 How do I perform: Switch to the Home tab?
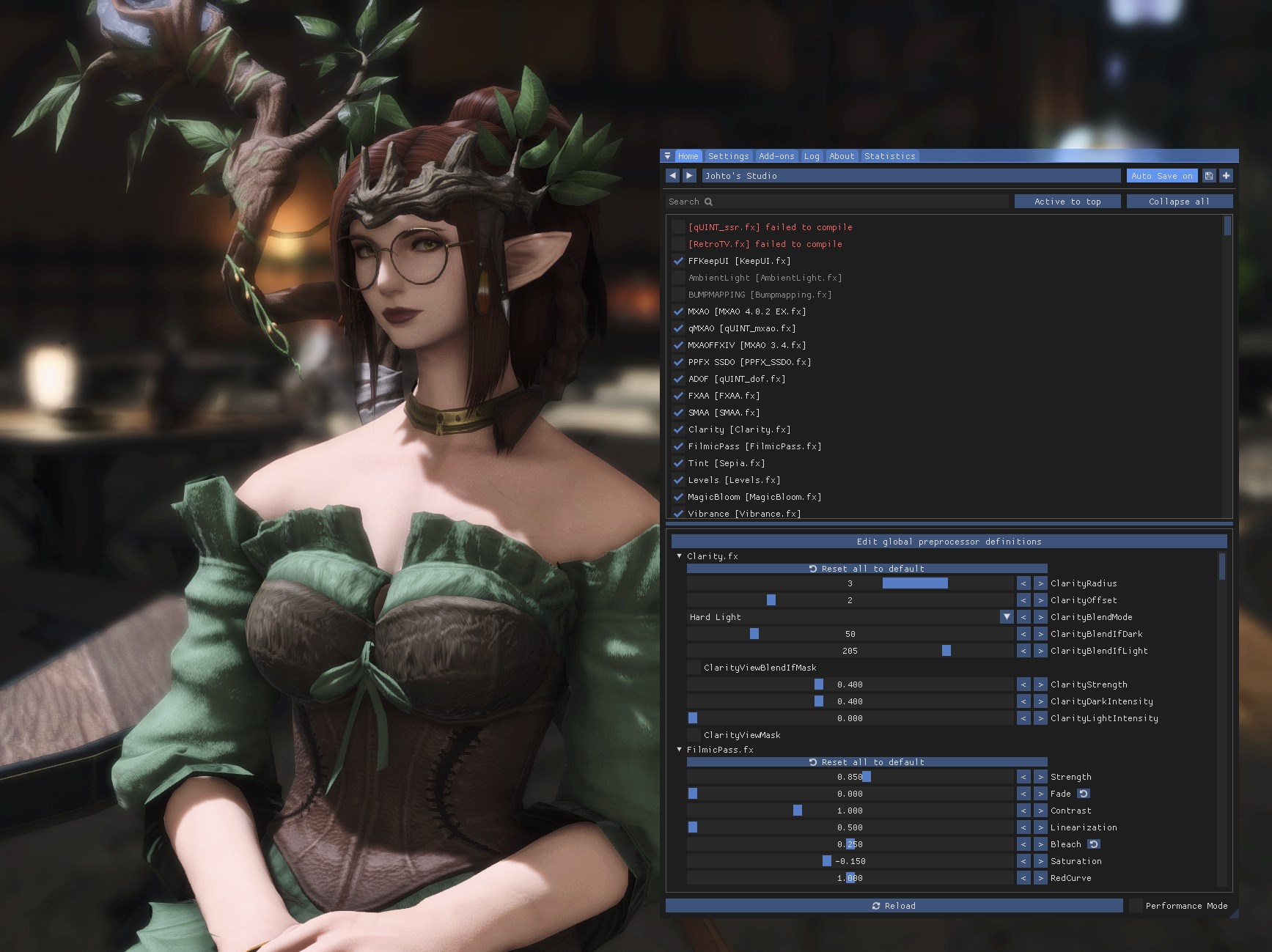(688, 156)
